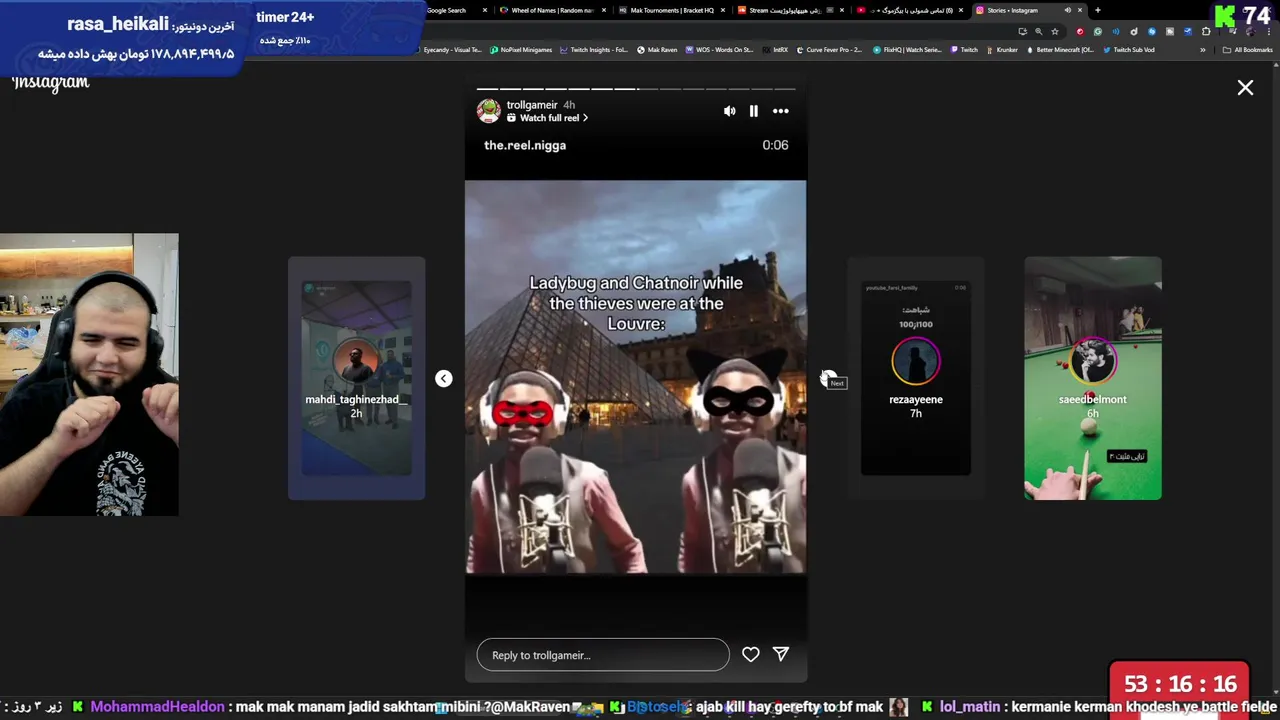
Task: Click the story progress bar segments
Action: click(x=635, y=89)
